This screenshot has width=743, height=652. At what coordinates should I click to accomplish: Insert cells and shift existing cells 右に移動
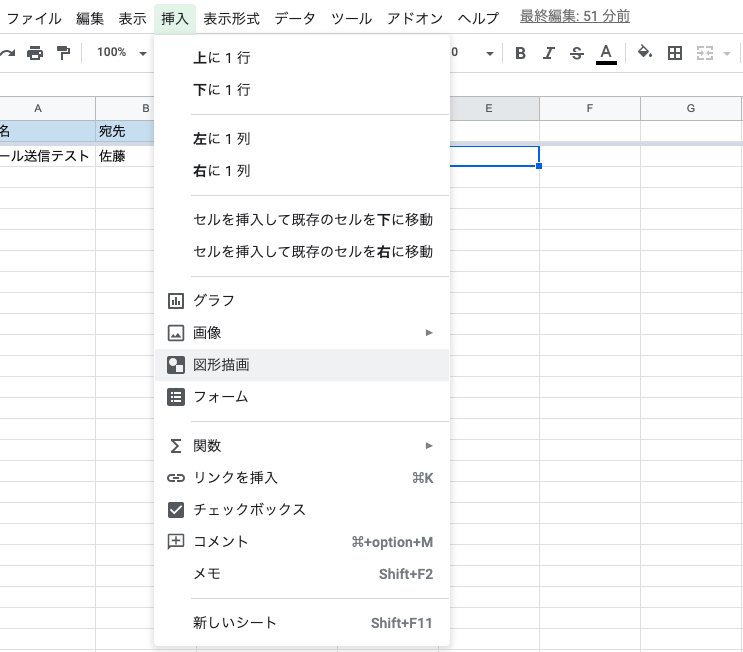pos(302,252)
